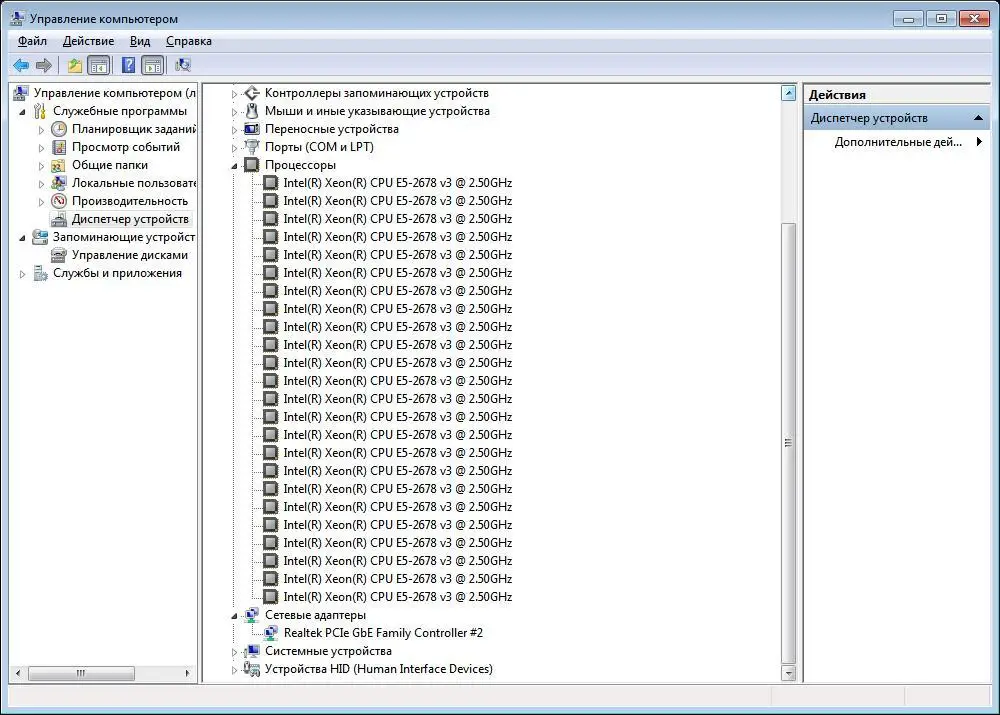Click the Общие папки folder icon

pos(59,165)
